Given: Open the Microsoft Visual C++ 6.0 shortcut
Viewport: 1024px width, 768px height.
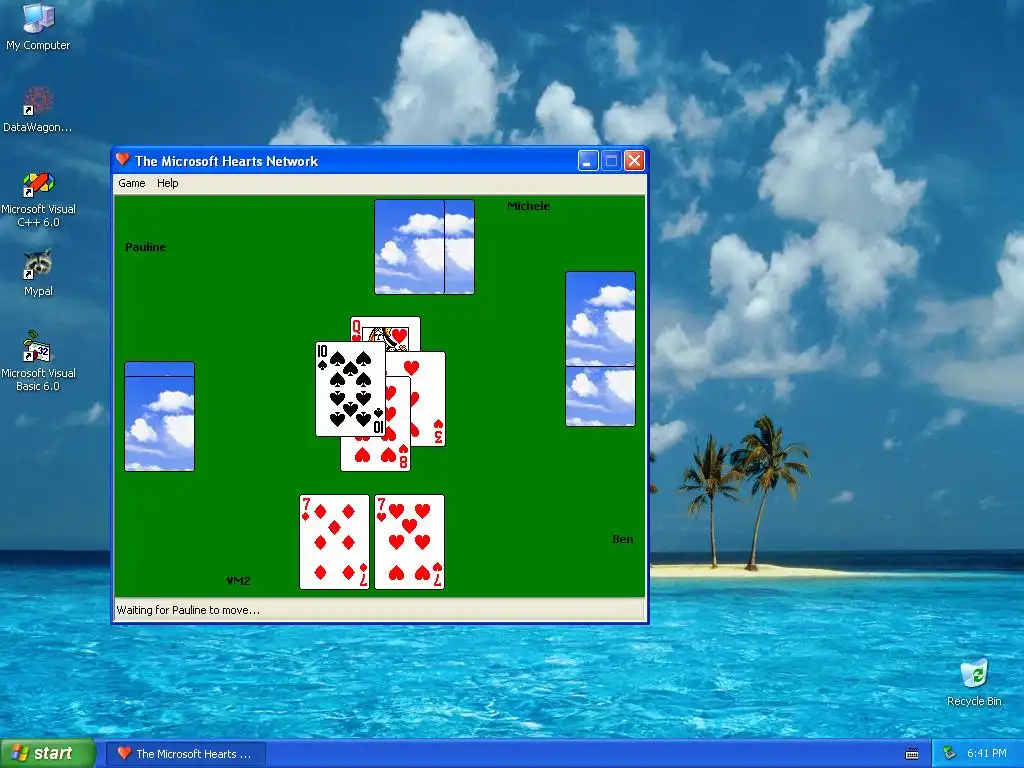Looking at the screenshot, I should [38, 199].
